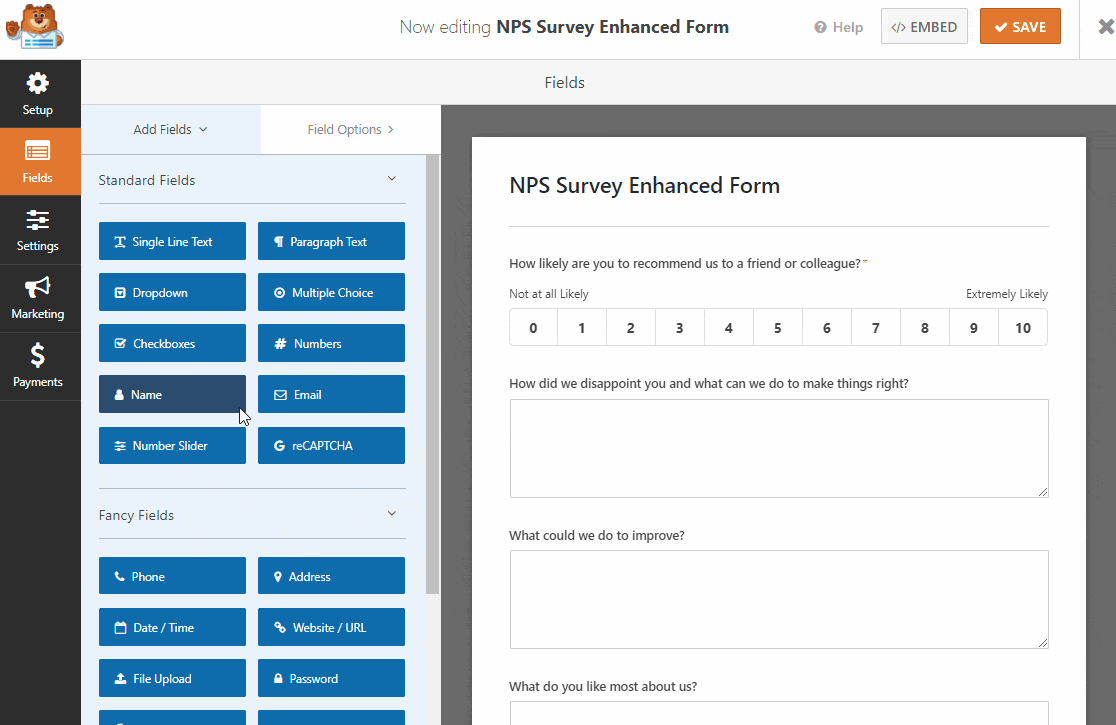
Task: Click the 'How likely are you to recommend' question
Action: coord(685,263)
